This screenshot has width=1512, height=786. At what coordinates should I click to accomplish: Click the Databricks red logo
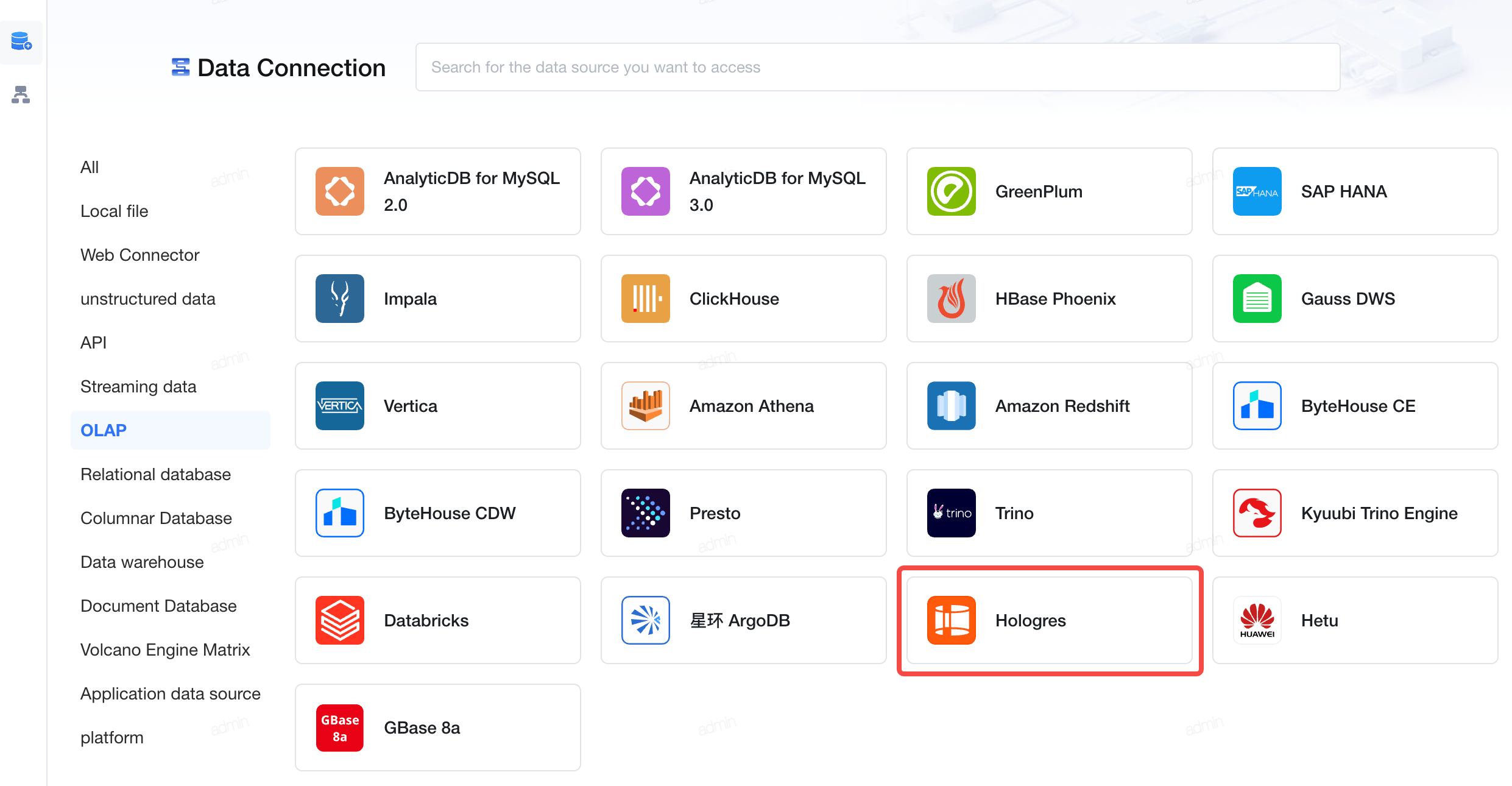(x=340, y=620)
